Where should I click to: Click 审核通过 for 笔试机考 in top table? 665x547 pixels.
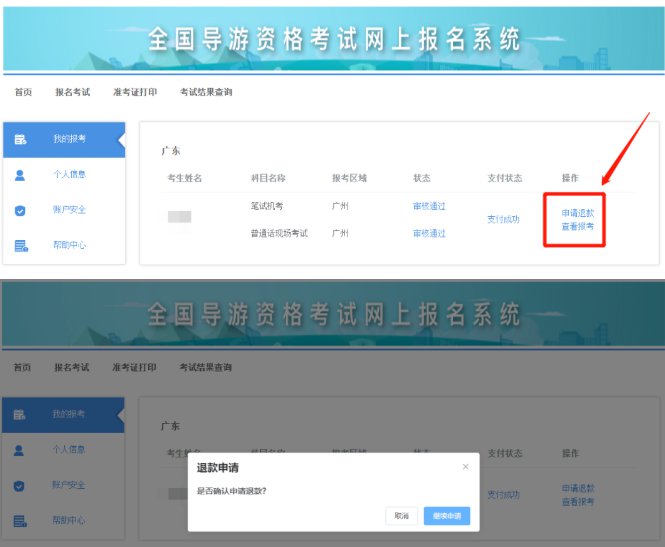point(429,206)
